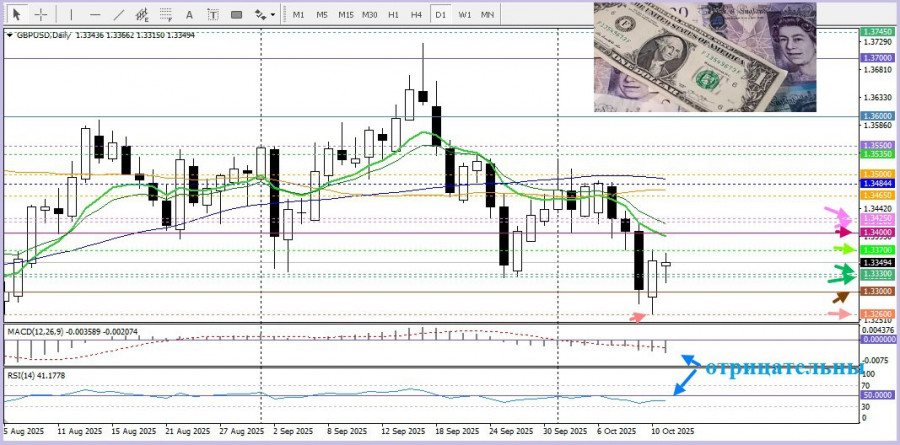The width and height of the screenshot is (900, 445).
Task: Switch on the H4 timeframe
Action: pyautogui.click(x=417, y=15)
